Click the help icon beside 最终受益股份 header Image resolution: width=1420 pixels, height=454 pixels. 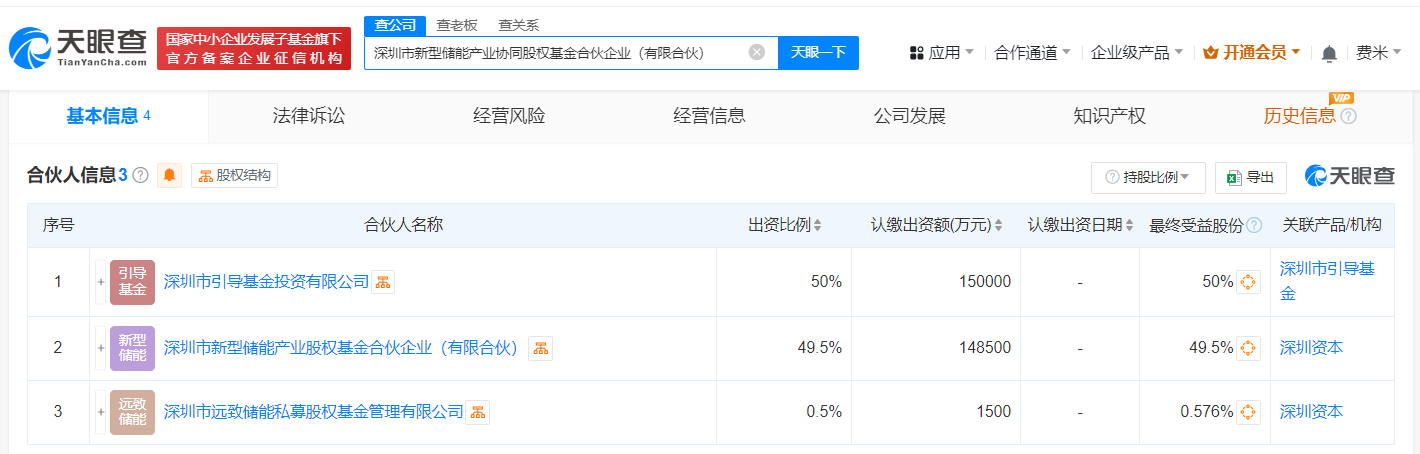pos(1254,226)
